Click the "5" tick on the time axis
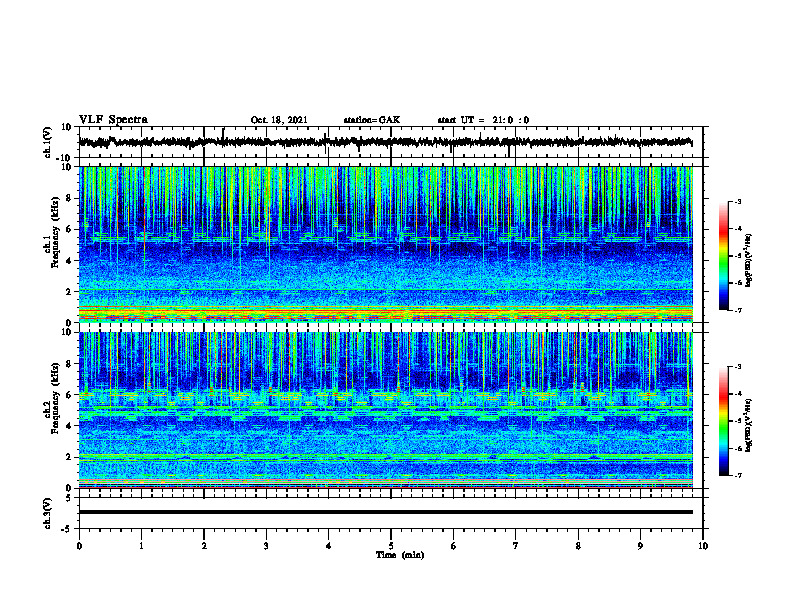Image resolution: width=792 pixels, height=612 pixels. coord(391,546)
